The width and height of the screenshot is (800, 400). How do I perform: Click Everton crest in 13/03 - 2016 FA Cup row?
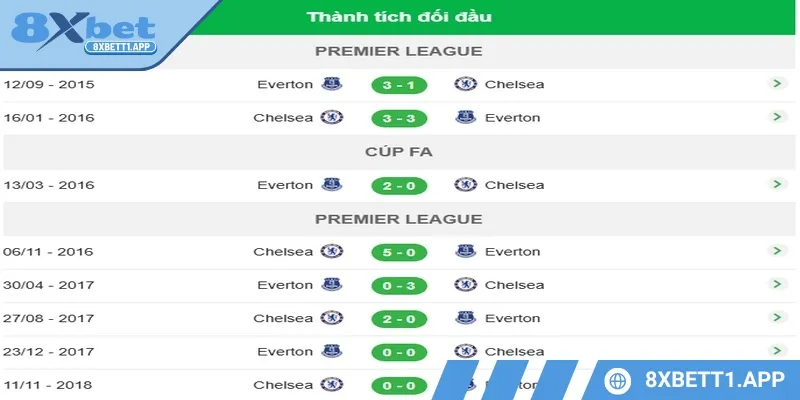click(332, 185)
